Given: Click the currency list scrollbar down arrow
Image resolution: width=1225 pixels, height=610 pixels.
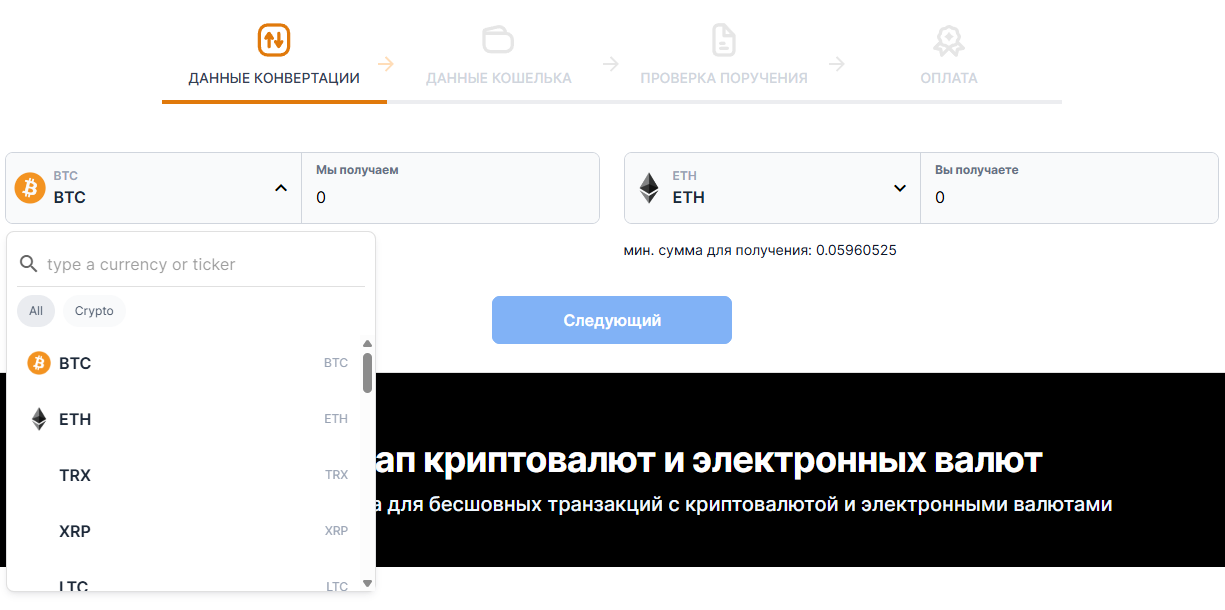Looking at the screenshot, I should pyautogui.click(x=367, y=582).
